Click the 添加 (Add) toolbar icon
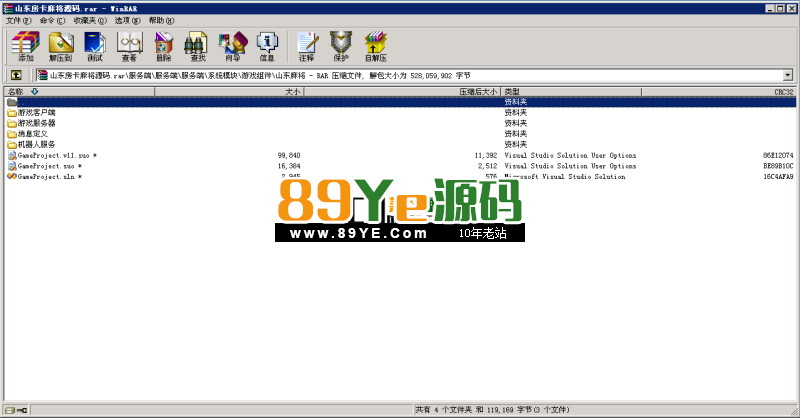The width and height of the screenshot is (800, 418). point(26,46)
